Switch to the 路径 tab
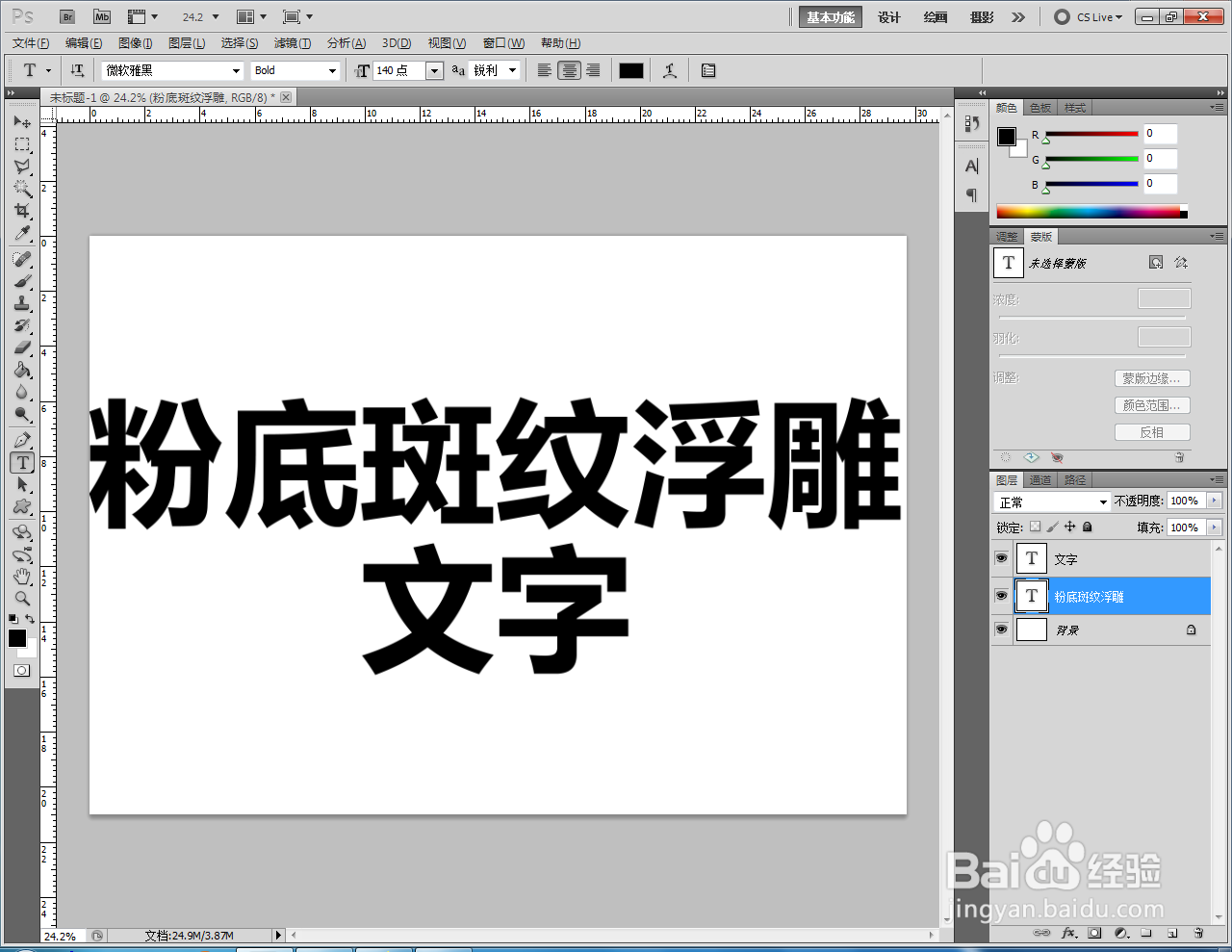Viewport: 1232px width, 952px height. 1075,480
